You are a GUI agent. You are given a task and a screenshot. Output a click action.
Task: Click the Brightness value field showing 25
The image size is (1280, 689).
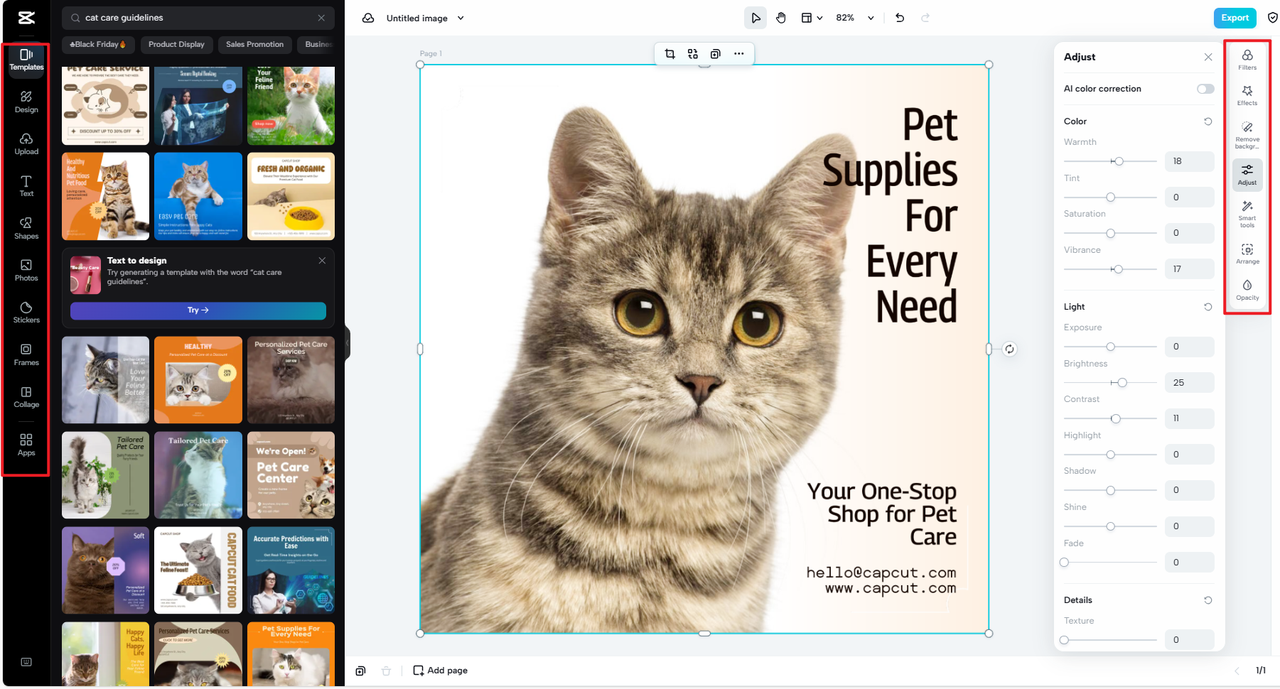(1189, 383)
